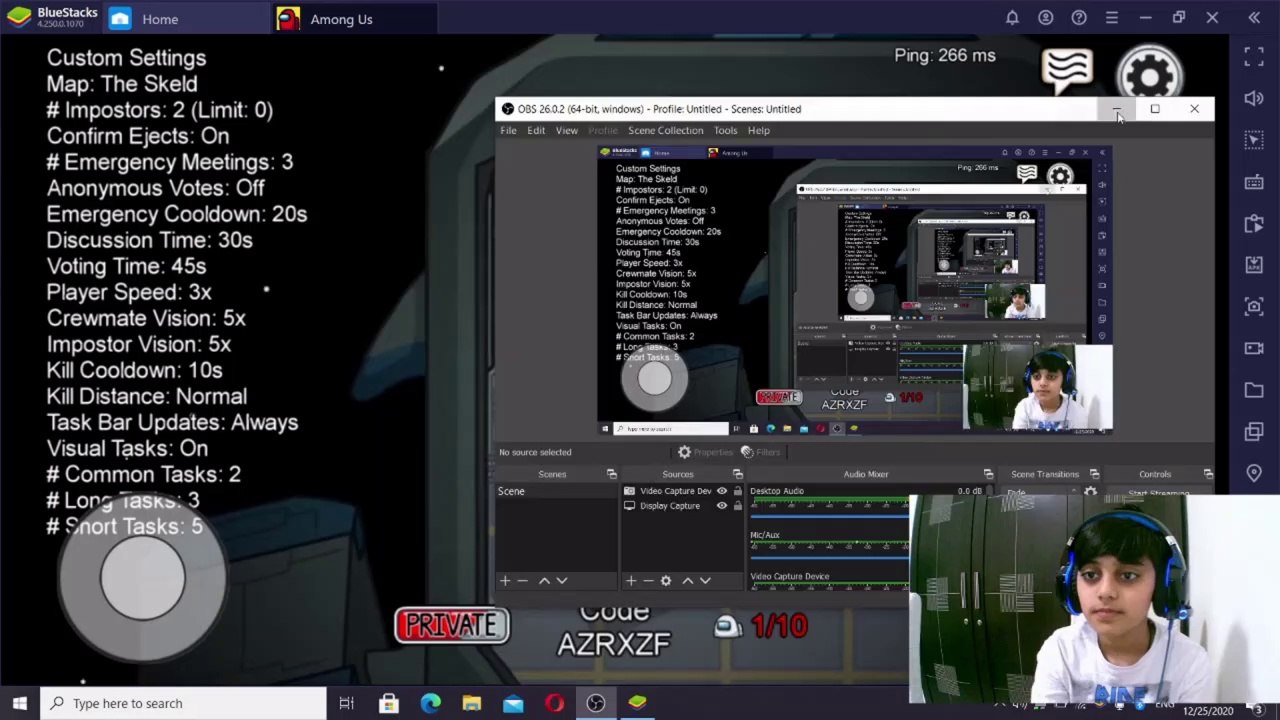
Task: Open the OBS Tools menu
Action: pos(725,130)
